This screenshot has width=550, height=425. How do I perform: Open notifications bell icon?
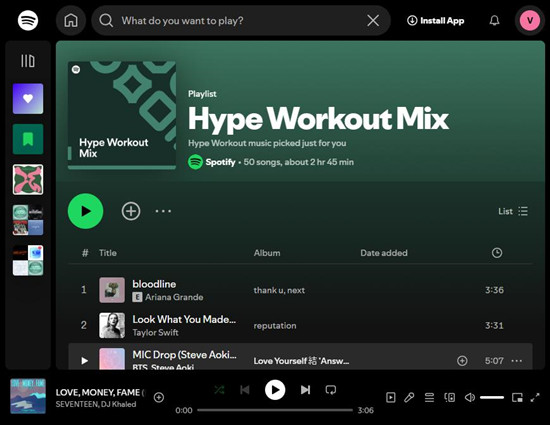494,20
